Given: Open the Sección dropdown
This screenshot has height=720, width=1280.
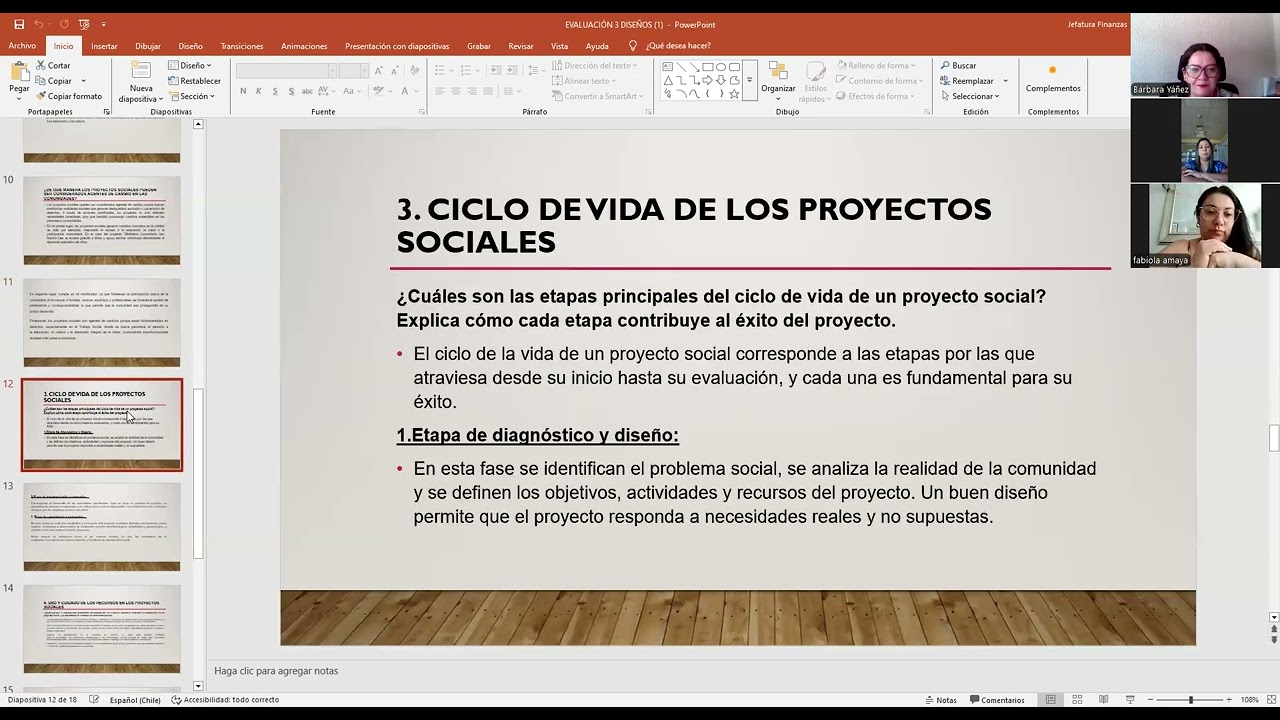Looking at the screenshot, I should [191, 97].
